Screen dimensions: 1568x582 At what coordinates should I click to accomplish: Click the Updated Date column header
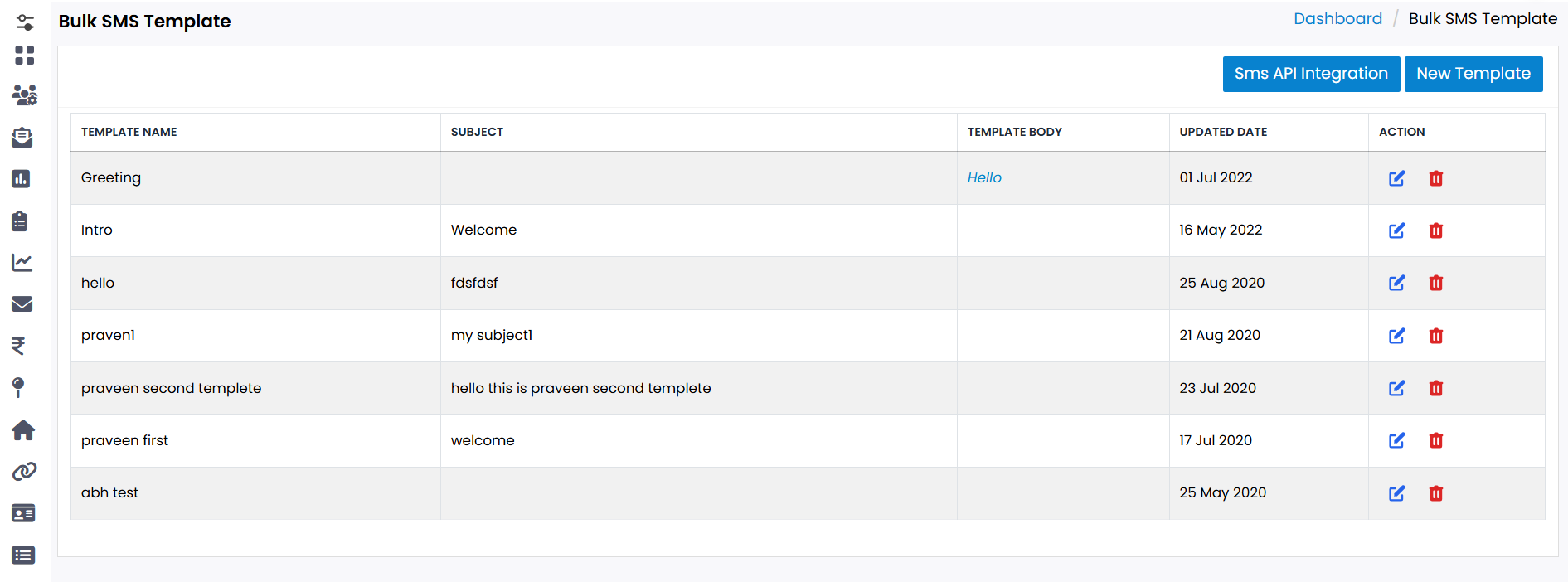coord(1223,132)
